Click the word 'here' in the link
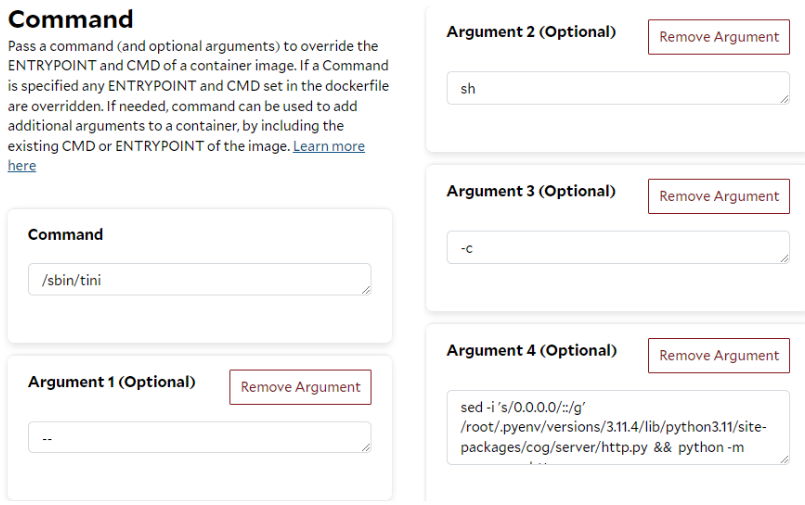The image size is (805, 505). point(22,166)
